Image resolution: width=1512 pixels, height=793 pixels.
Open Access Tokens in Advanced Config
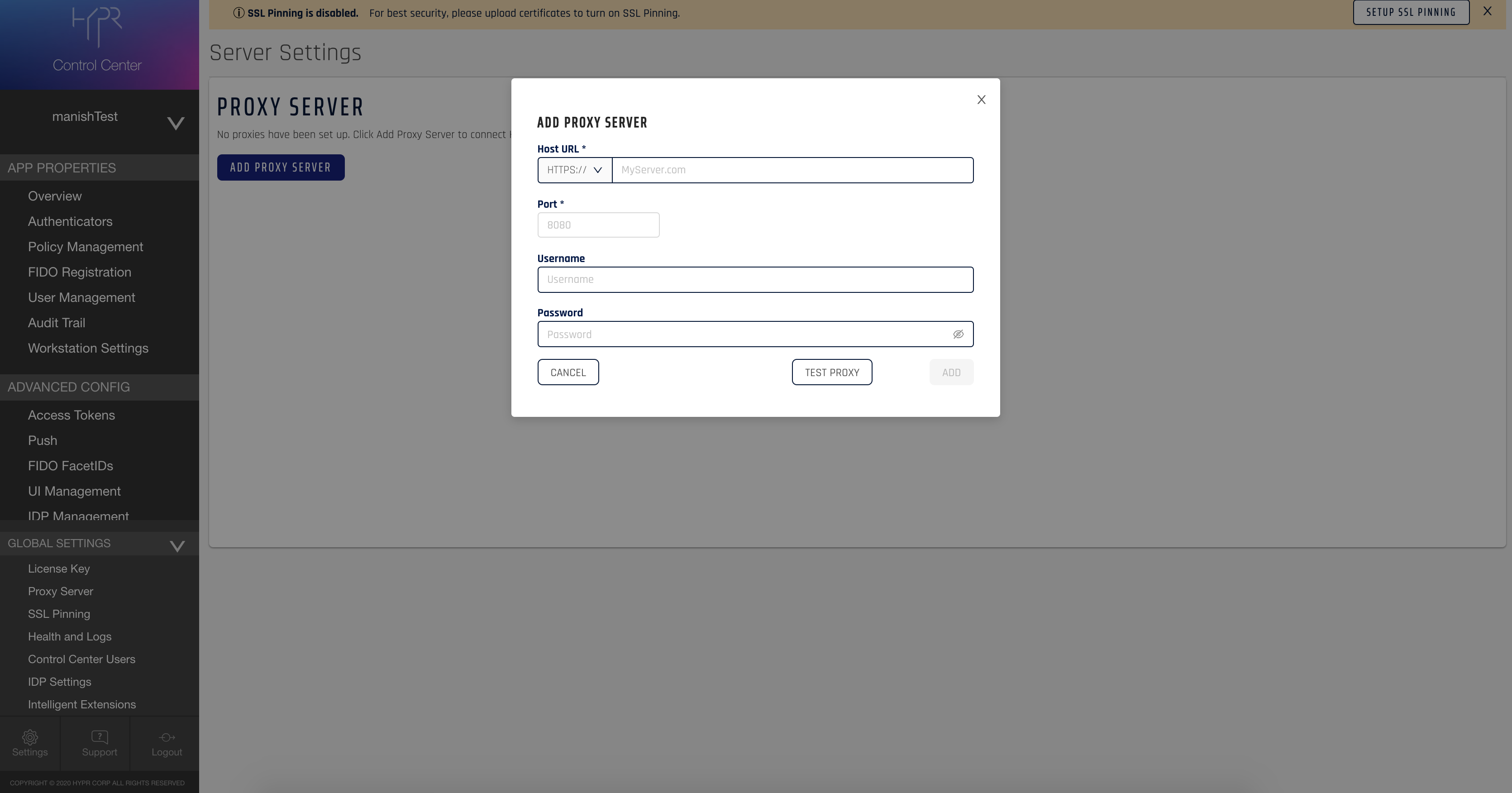coord(71,416)
